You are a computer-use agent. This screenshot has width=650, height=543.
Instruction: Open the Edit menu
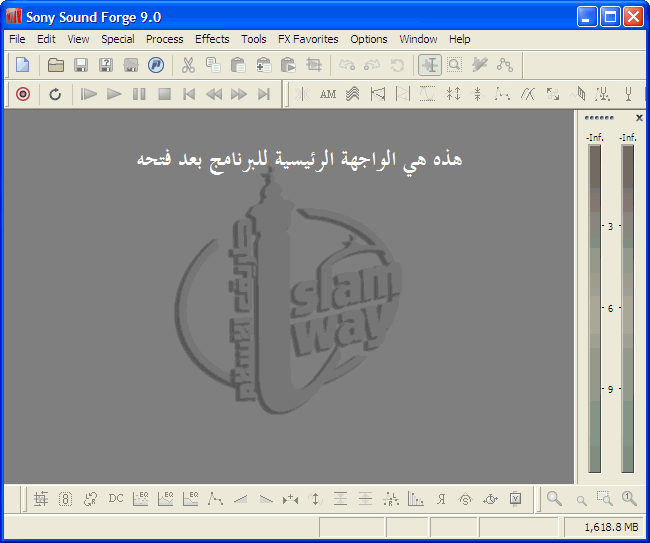[x=46, y=39]
